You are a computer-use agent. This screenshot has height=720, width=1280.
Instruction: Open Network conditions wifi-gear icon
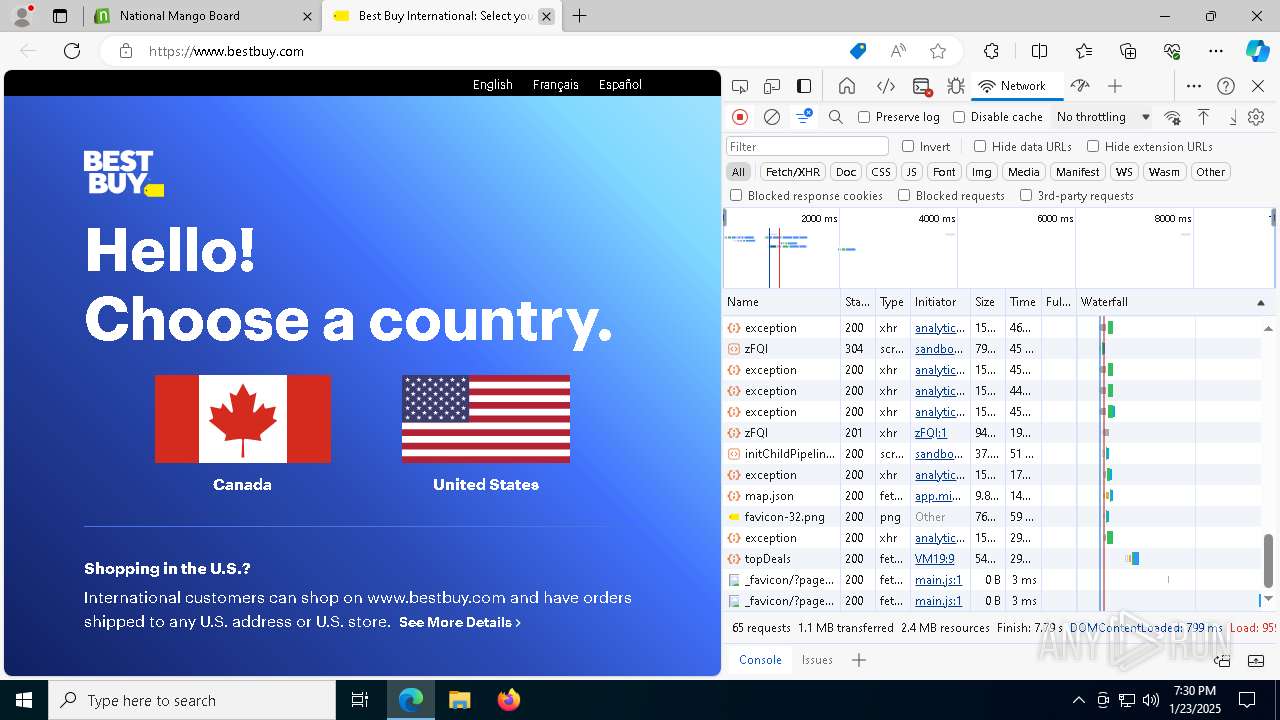click(1173, 117)
